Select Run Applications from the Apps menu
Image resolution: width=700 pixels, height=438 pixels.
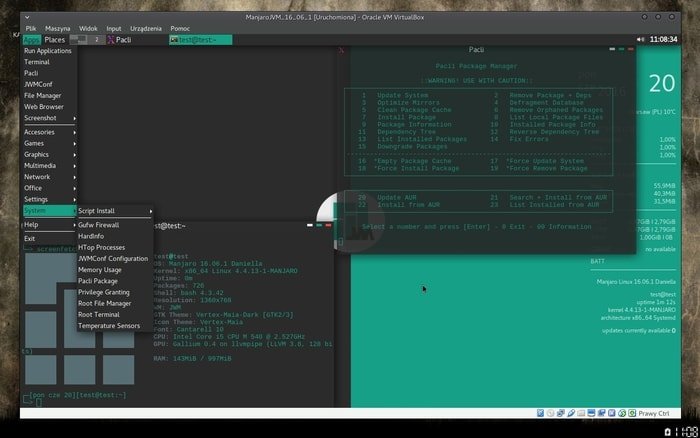49,51
